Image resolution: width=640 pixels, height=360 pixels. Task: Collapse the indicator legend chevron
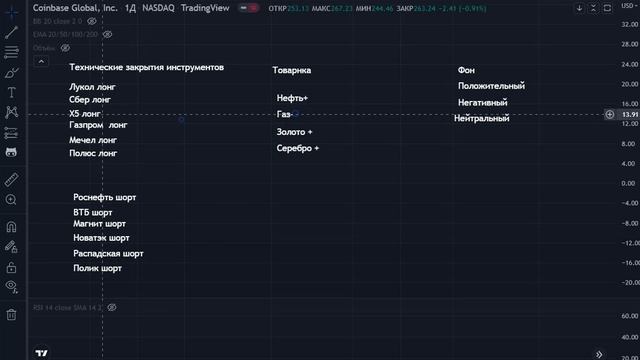(41, 62)
